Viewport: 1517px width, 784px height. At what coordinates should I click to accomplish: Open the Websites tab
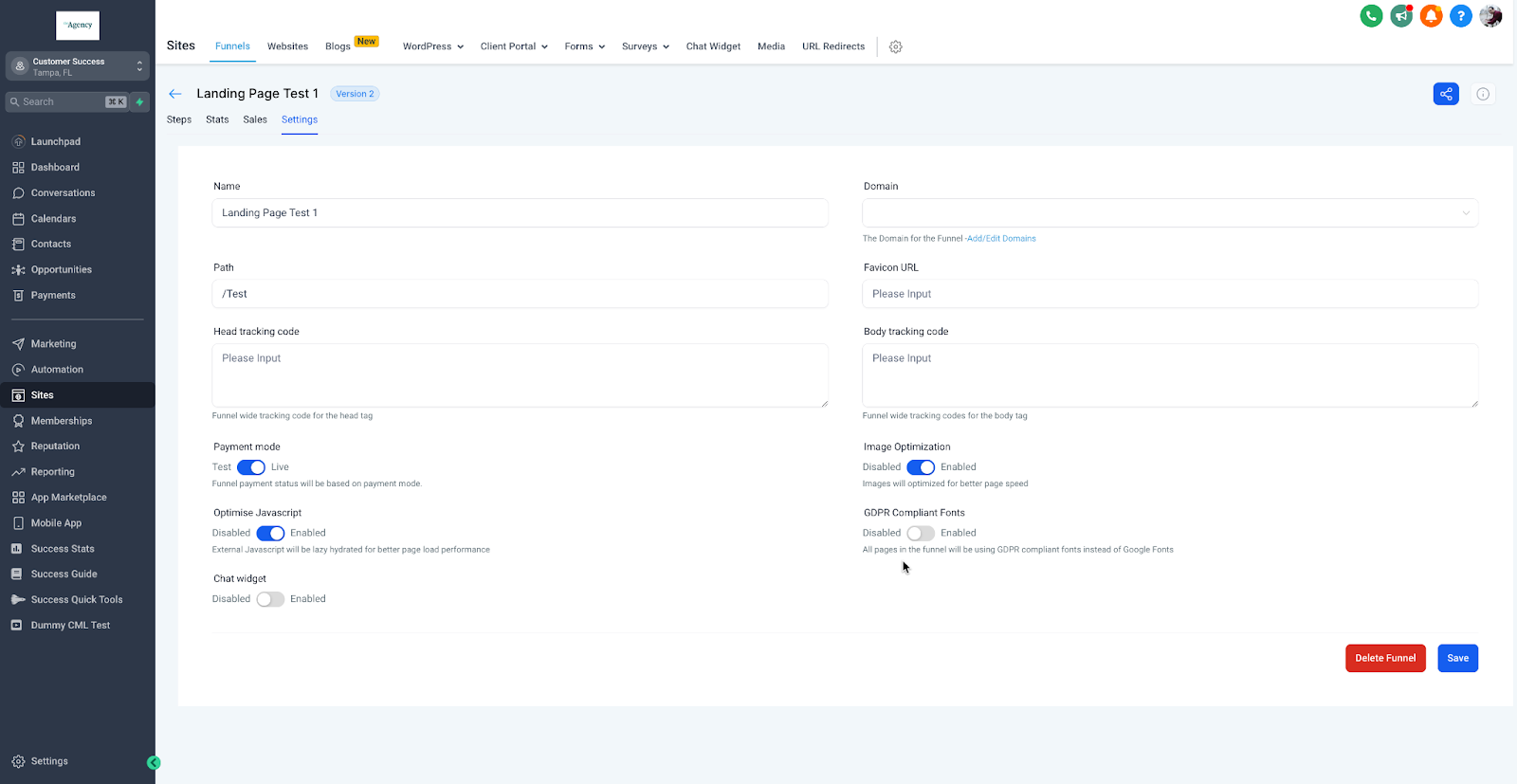coord(287,46)
